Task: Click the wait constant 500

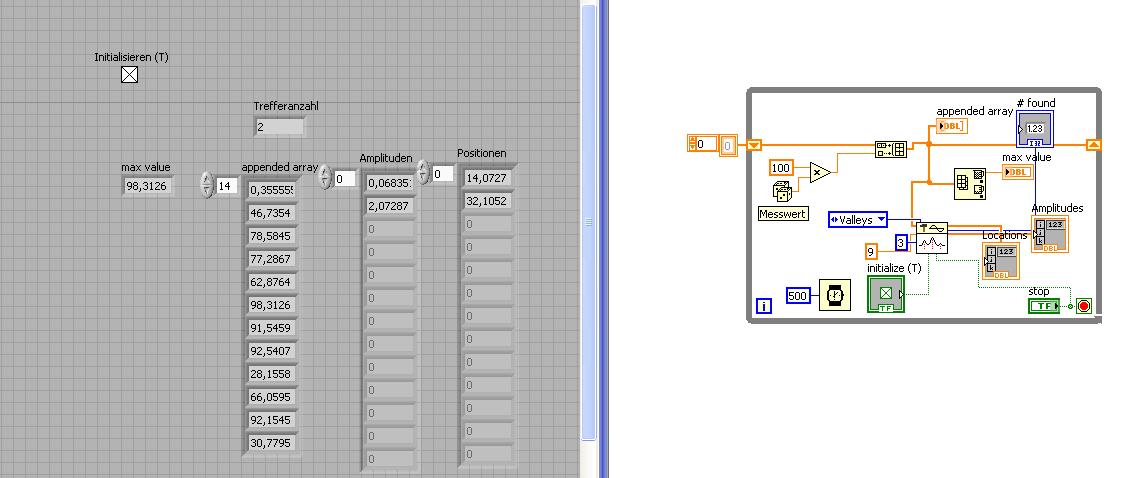Action: coord(797,296)
